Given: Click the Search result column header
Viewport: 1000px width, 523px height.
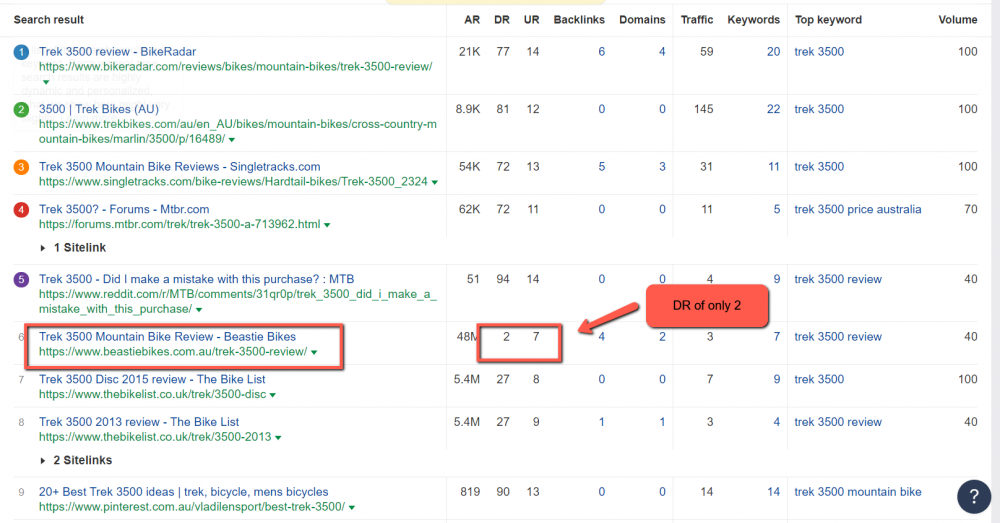Looking at the screenshot, I should pos(48,20).
